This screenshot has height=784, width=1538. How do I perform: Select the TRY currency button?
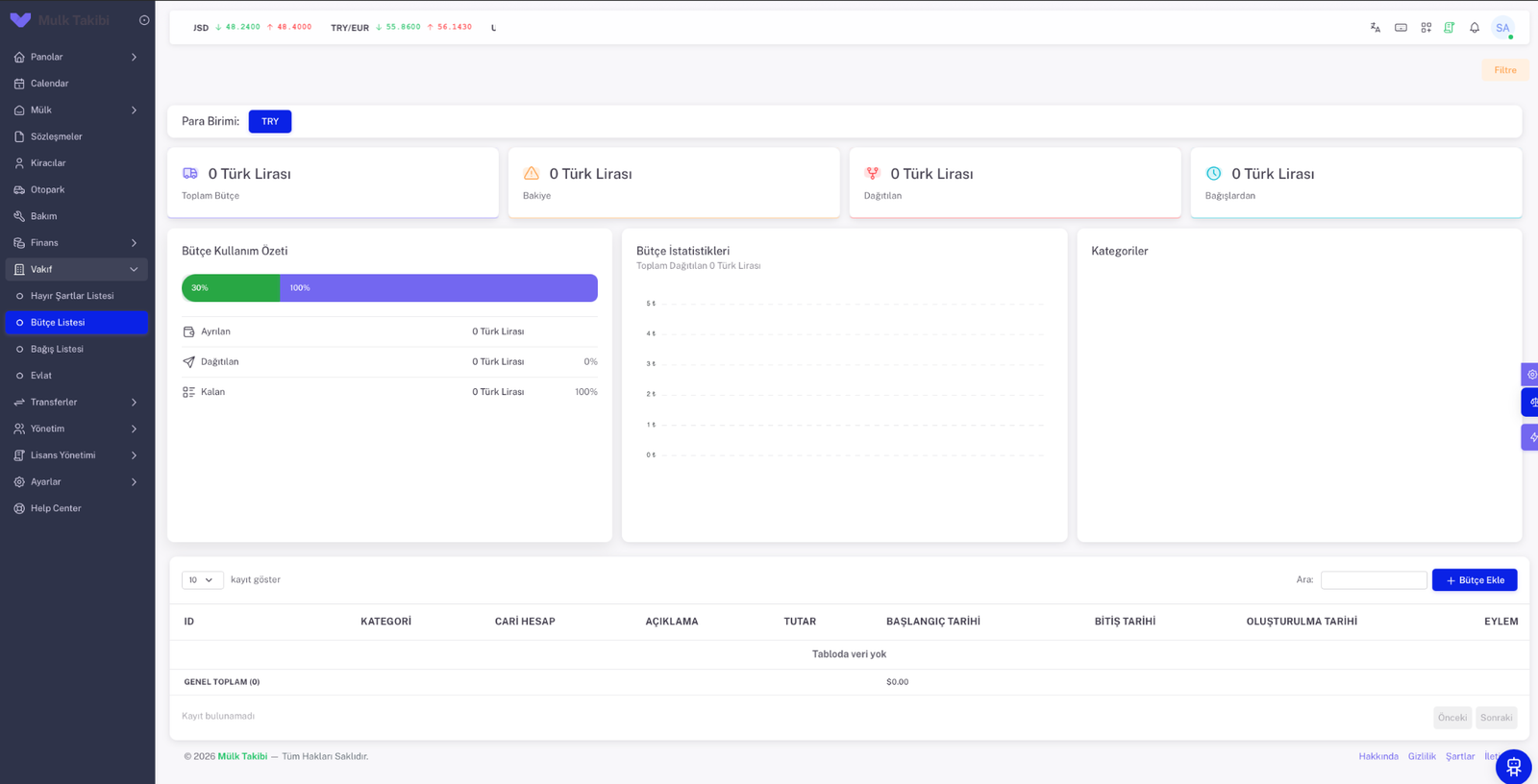coord(270,121)
